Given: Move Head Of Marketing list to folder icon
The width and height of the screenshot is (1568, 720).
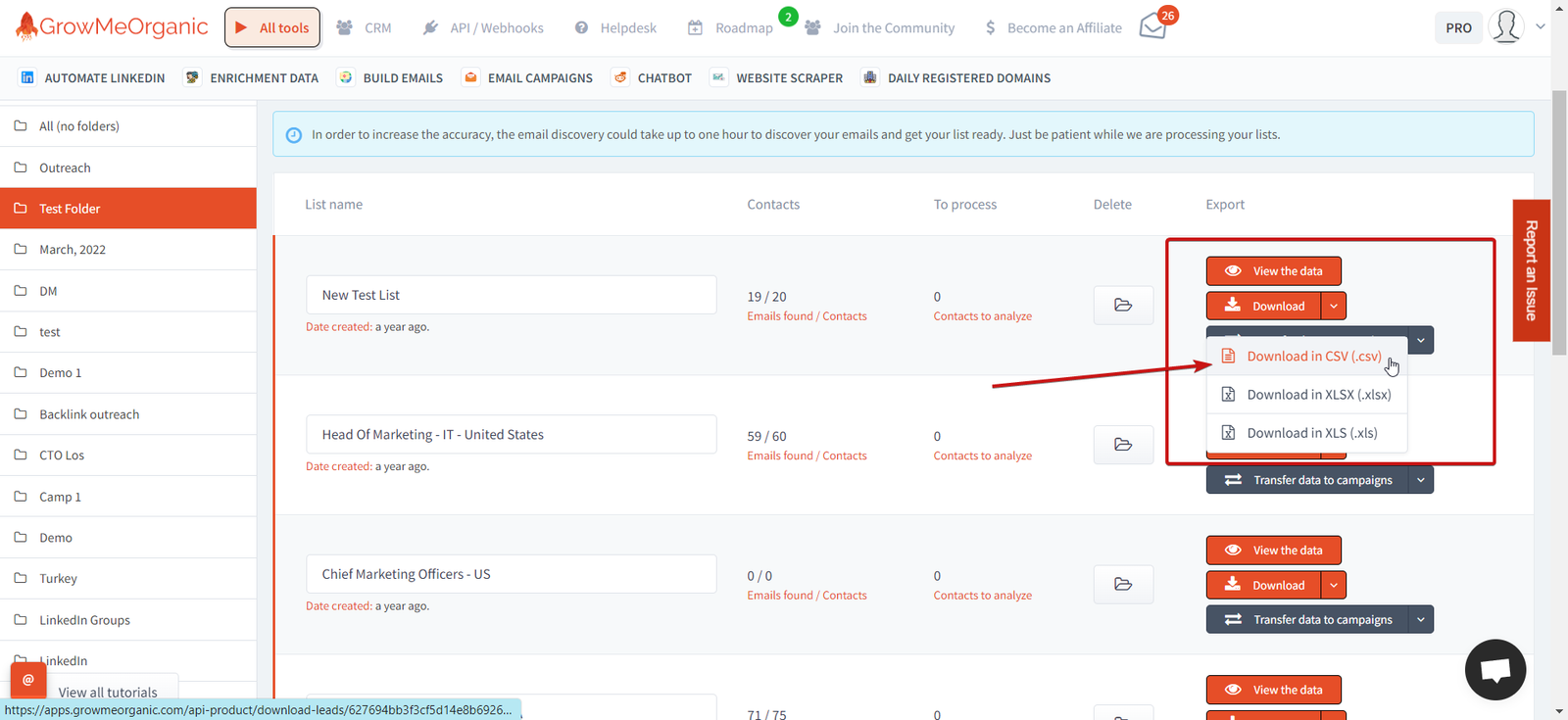Looking at the screenshot, I should click(1123, 445).
